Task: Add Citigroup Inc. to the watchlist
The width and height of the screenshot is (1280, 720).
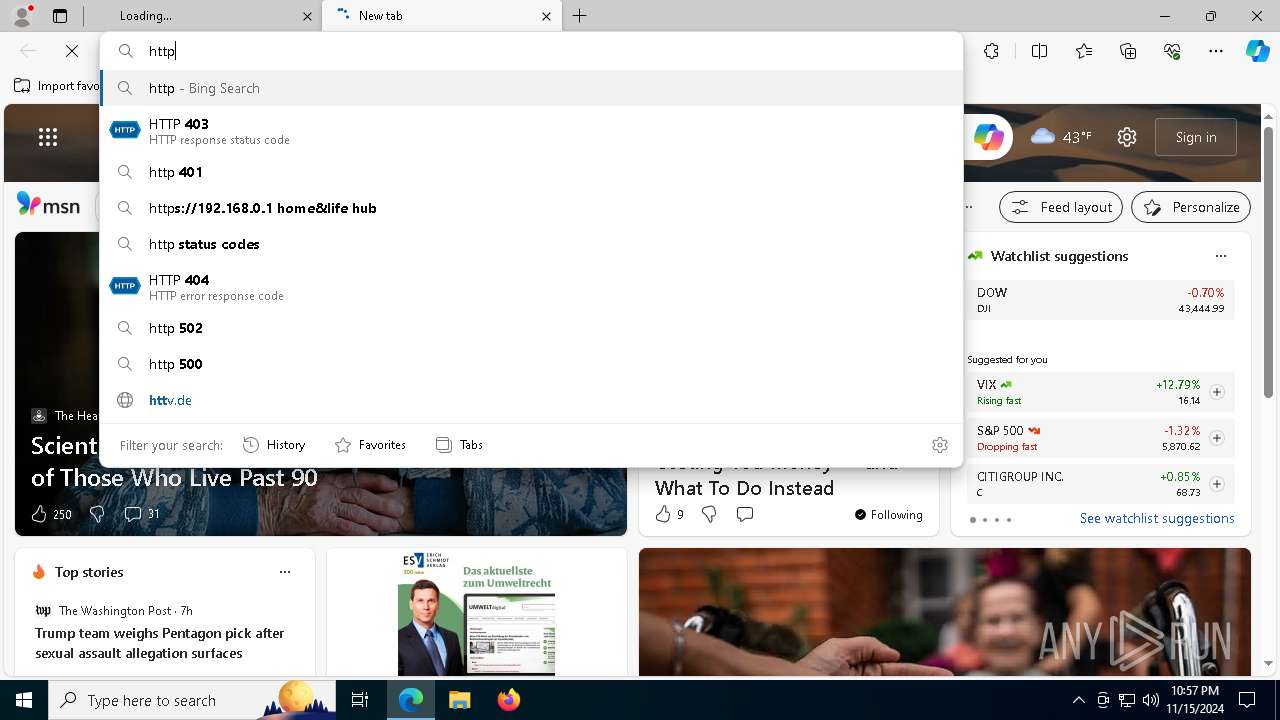Action: (x=1217, y=484)
